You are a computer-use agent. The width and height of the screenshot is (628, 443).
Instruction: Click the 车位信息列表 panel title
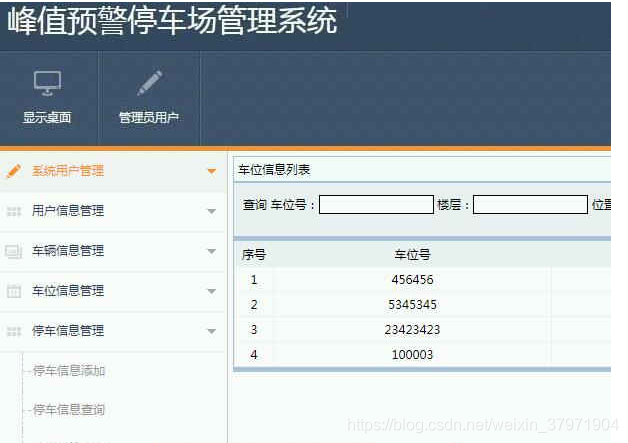point(274,170)
